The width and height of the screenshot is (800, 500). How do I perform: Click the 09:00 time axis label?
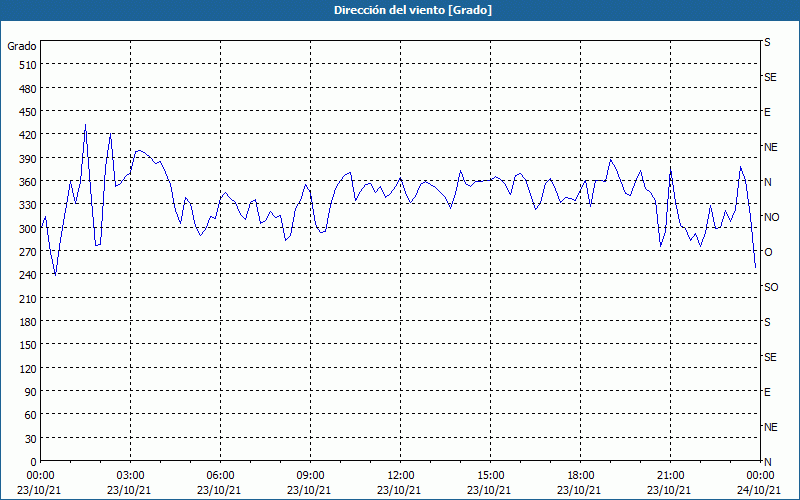(310, 476)
